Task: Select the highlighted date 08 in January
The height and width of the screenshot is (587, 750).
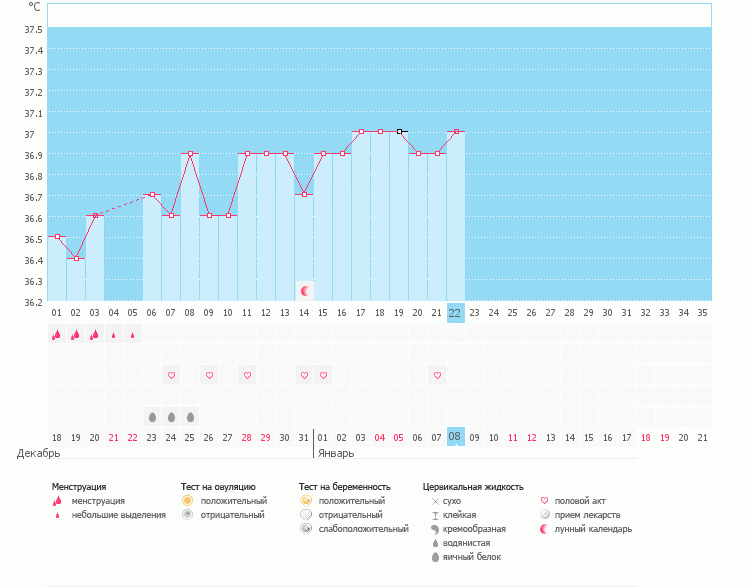Action: tap(455, 437)
